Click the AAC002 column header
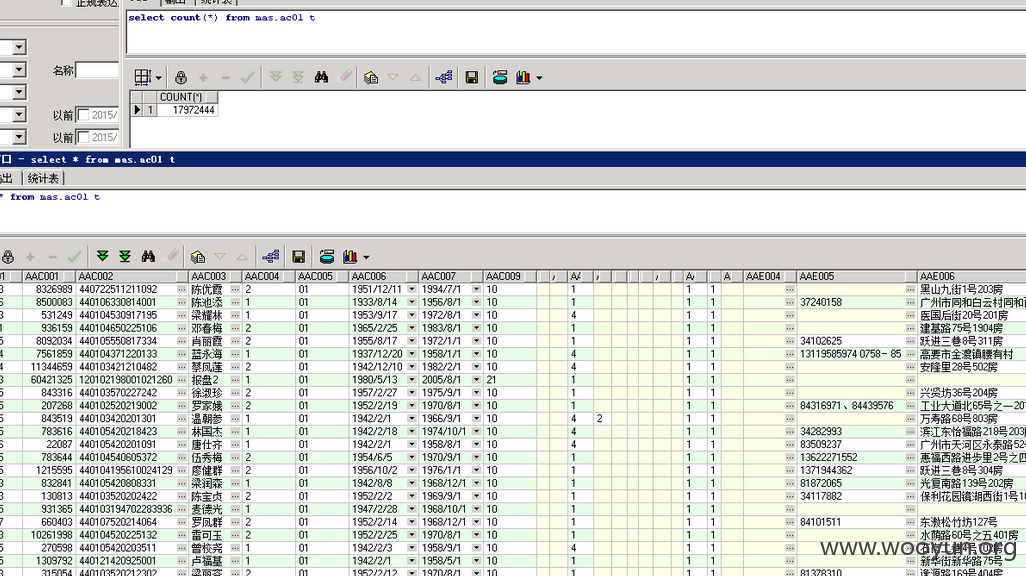 click(133, 276)
